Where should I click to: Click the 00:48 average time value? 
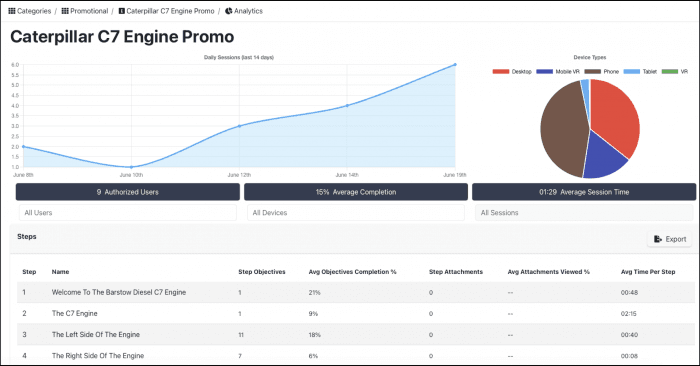pyautogui.click(x=629, y=293)
